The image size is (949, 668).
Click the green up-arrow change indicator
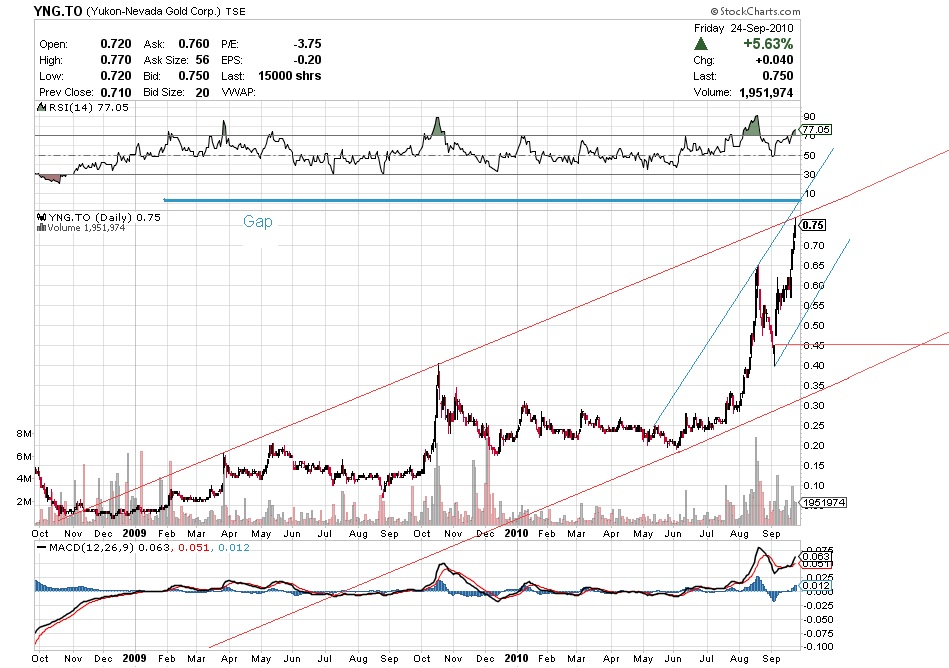click(x=701, y=44)
